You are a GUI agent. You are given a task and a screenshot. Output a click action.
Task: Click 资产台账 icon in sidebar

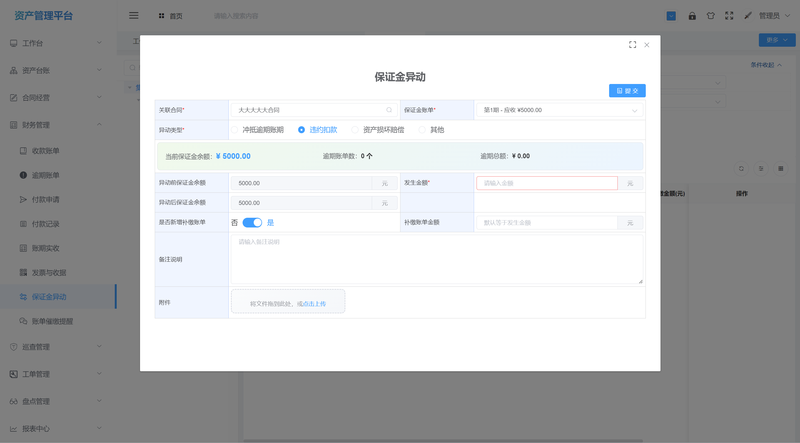pyautogui.click(x=14, y=70)
